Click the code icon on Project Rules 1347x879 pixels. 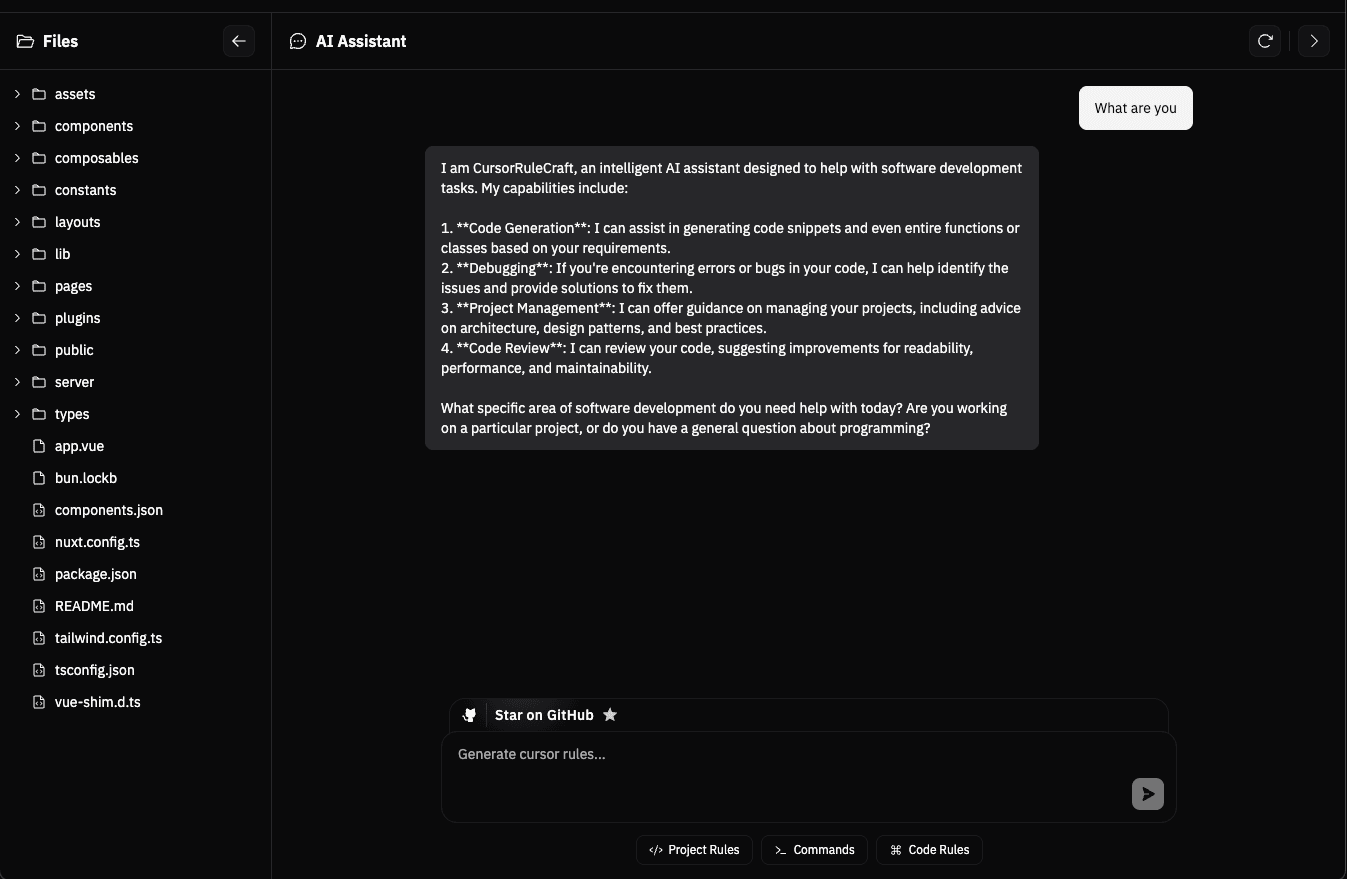point(656,850)
